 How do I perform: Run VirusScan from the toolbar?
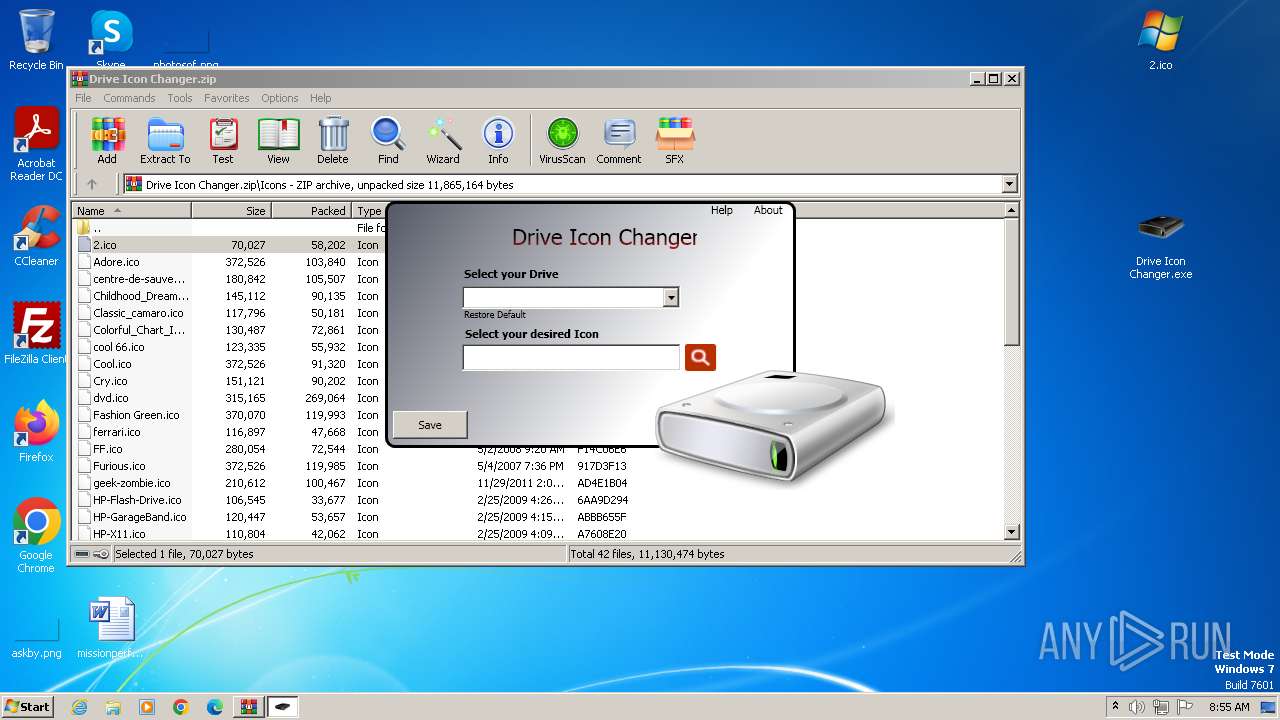(562, 140)
